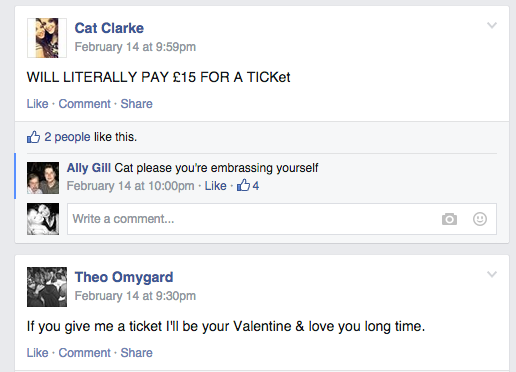The width and height of the screenshot is (516, 372).
Task: Share Theo Omygard's post
Action: pyautogui.click(x=136, y=353)
